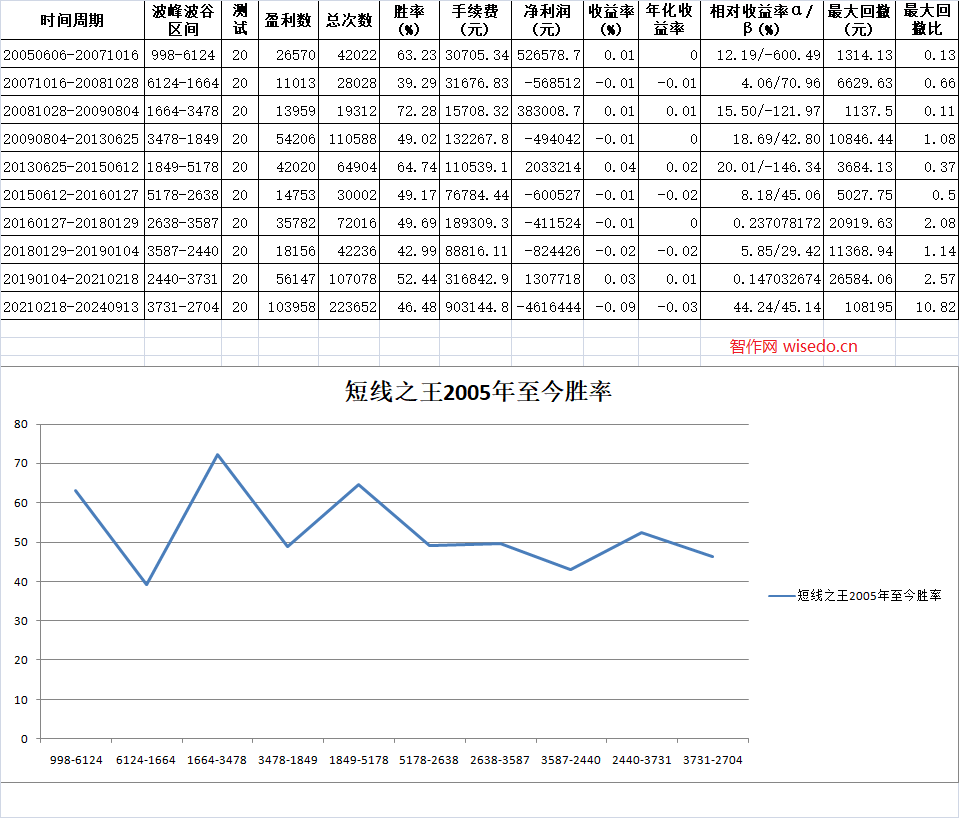The width and height of the screenshot is (959, 818).
Task: Select the 最大回撤(元) header cell
Action: click(859, 20)
